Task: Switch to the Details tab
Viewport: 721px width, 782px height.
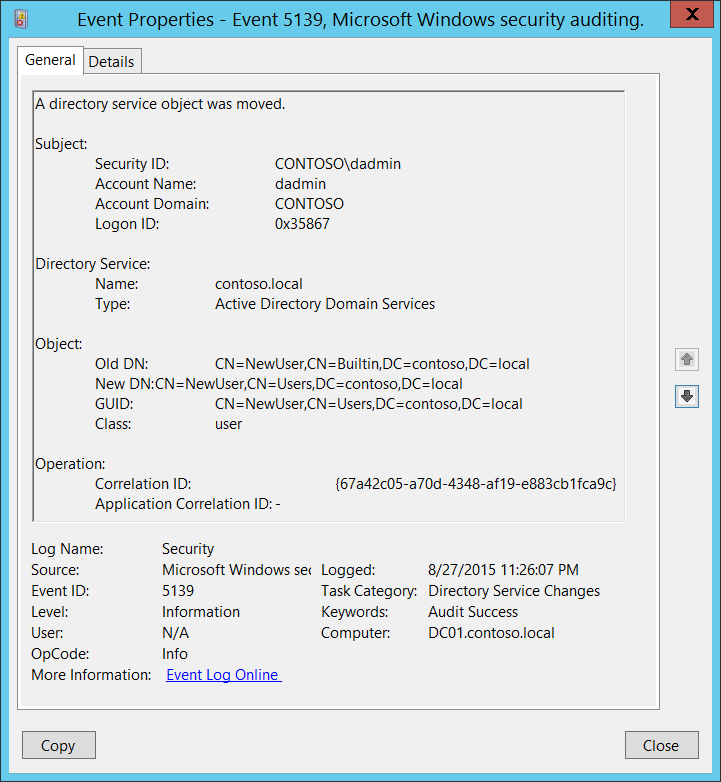Action: tap(112, 62)
